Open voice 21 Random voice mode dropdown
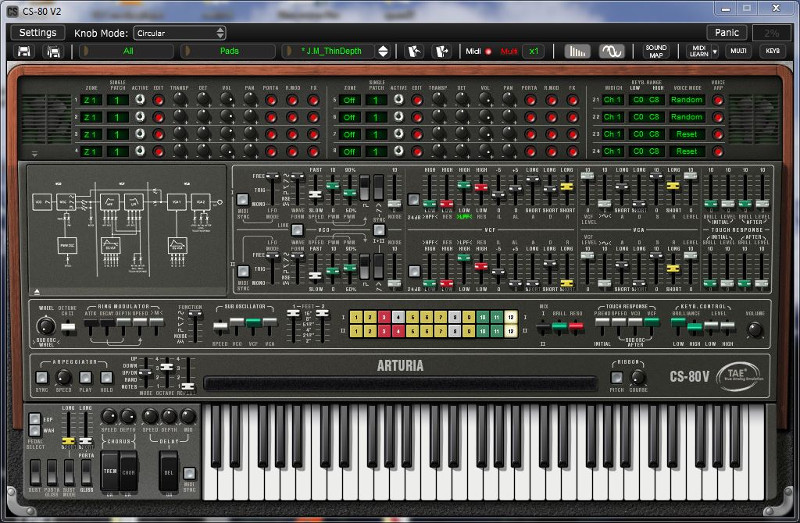The image size is (800, 523). tap(687, 100)
